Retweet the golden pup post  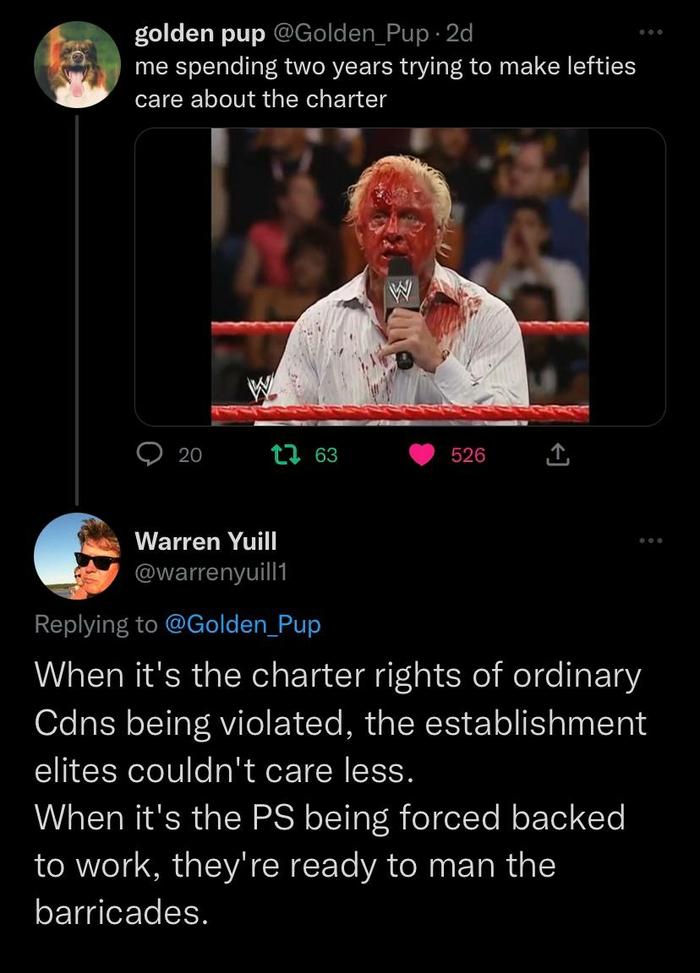point(287,455)
